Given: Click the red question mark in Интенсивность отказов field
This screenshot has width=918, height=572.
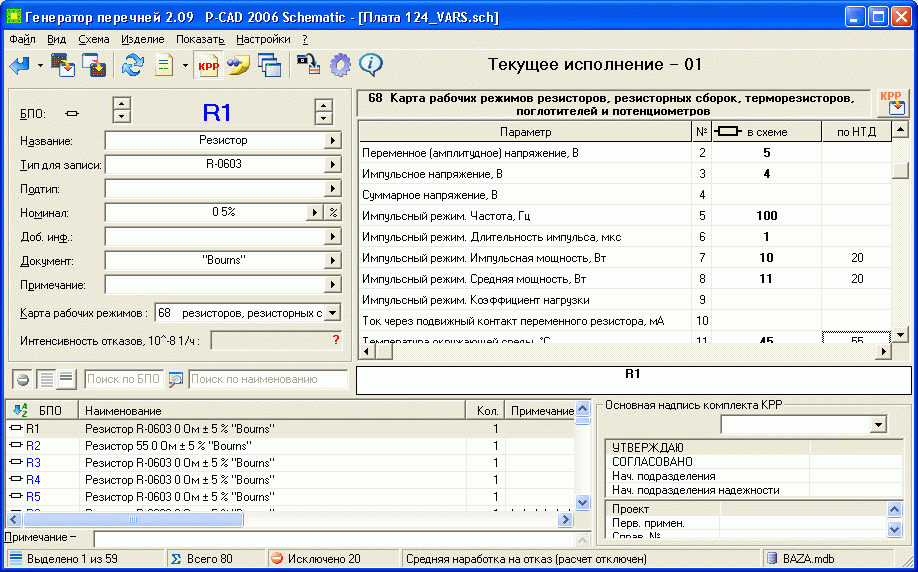Looking at the screenshot, I should (x=335, y=339).
